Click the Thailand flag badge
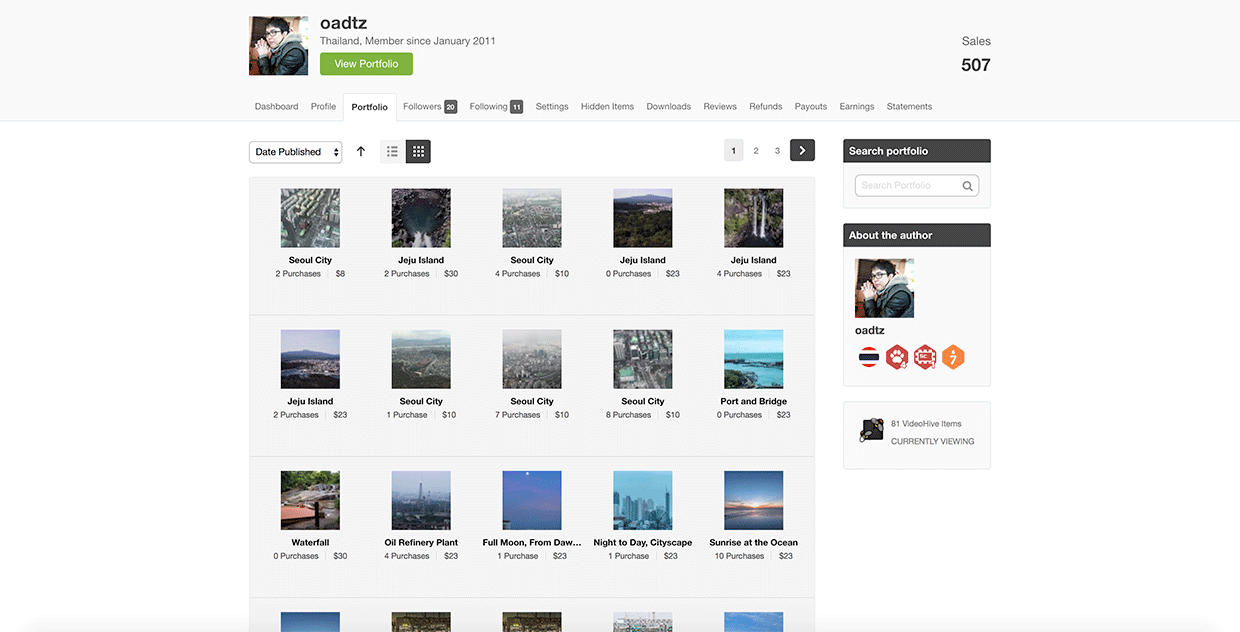The image size is (1240, 632). [x=869, y=357]
